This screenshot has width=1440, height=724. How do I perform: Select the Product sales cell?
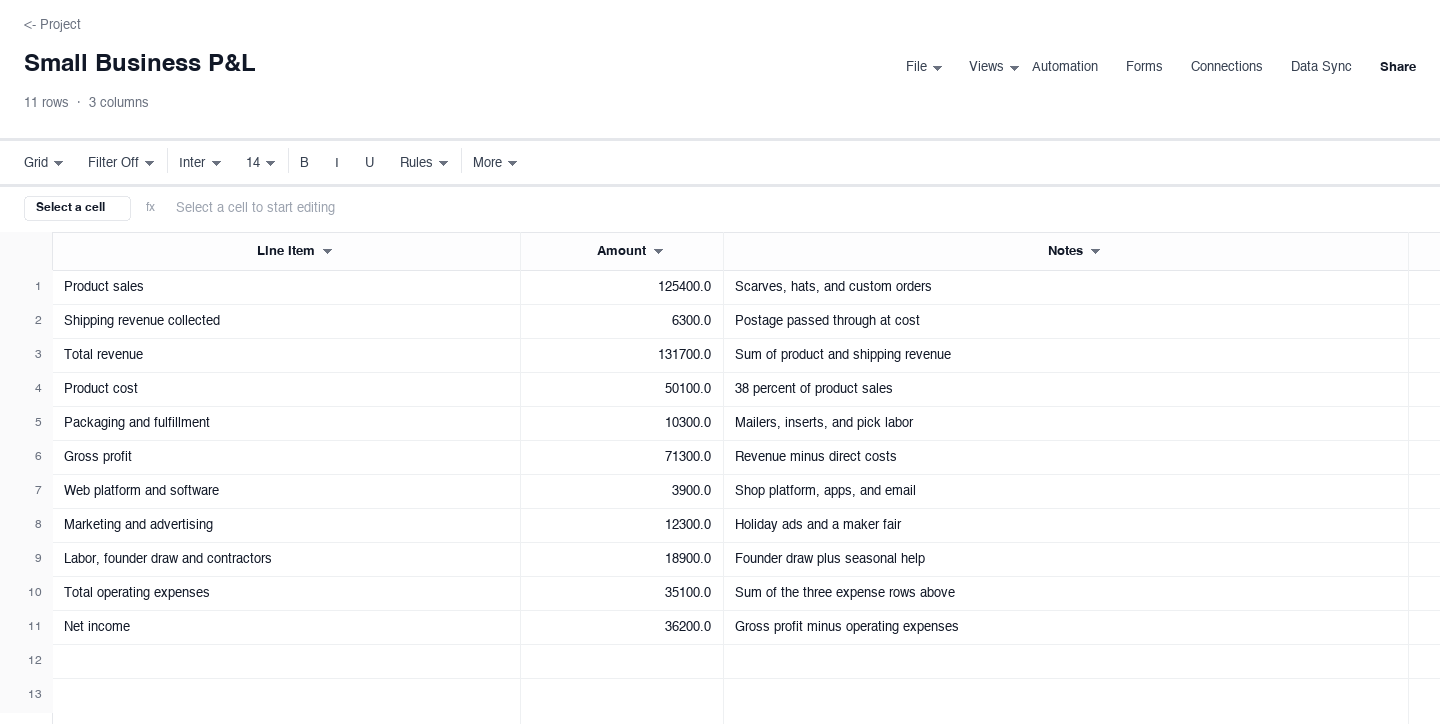pyautogui.click(x=286, y=287)
